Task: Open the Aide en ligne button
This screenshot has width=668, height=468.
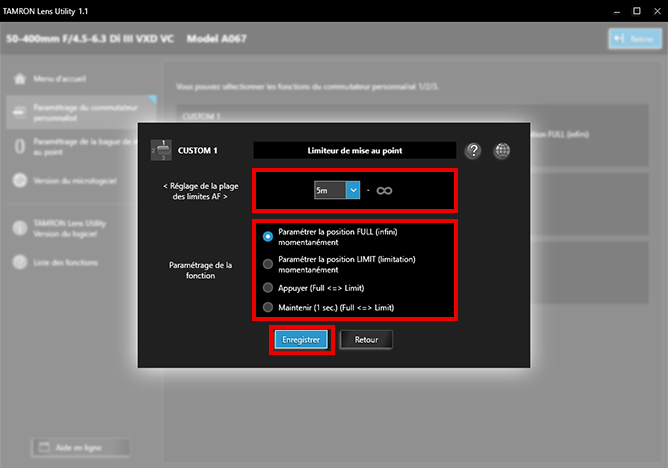Action: 81,447
